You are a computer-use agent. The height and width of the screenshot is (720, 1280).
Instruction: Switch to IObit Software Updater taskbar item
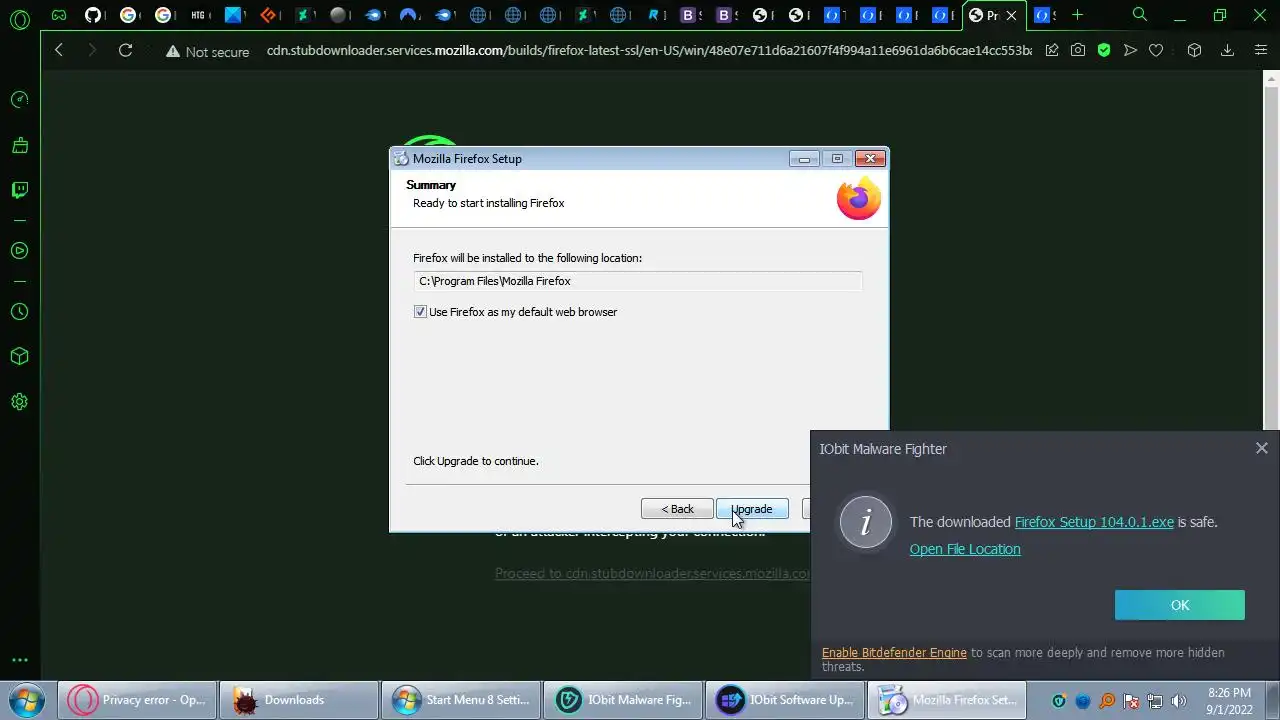pyautogui.click(x=785, y=700)
